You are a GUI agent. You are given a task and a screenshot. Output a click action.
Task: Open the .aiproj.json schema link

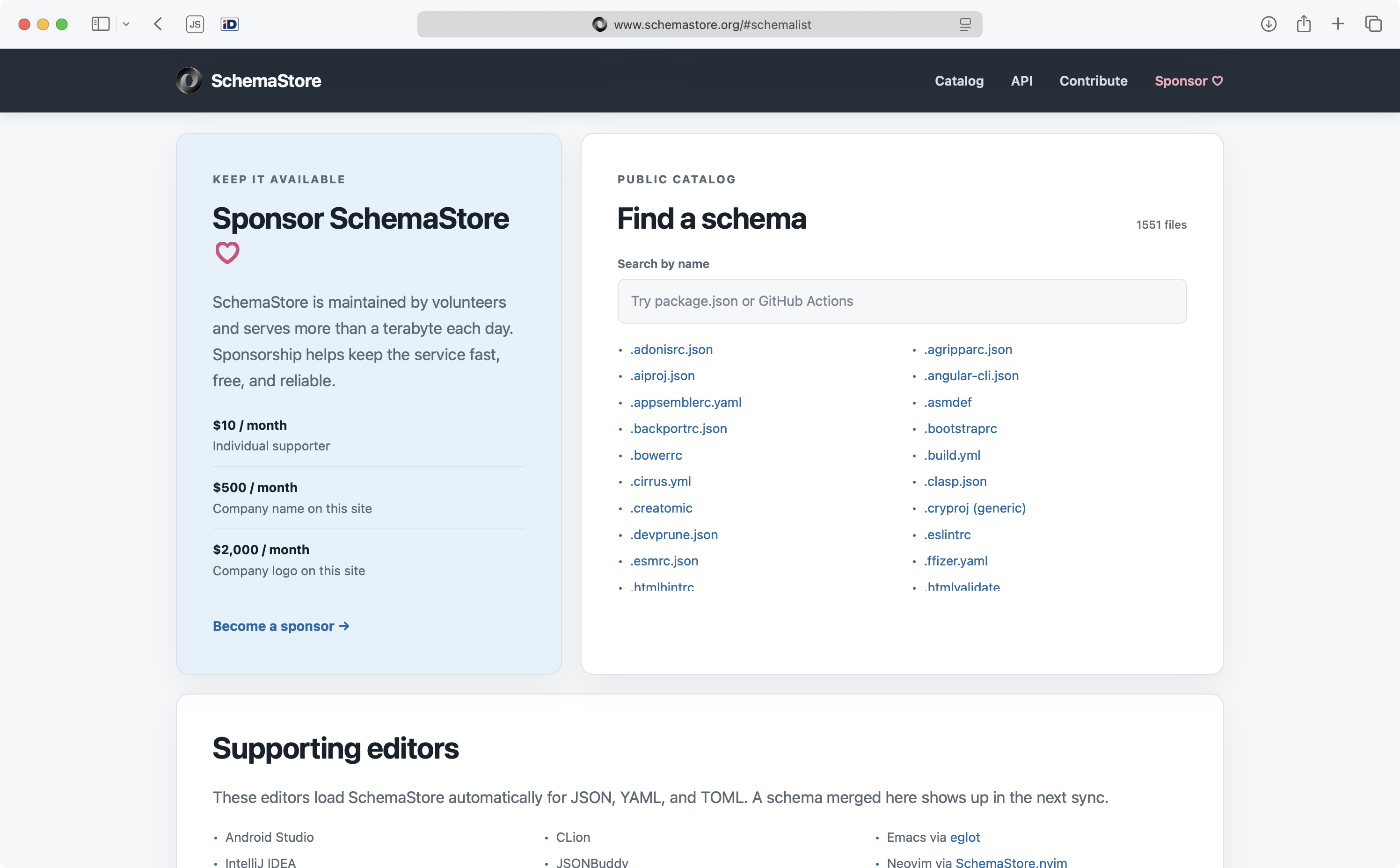click(x=662, y=376)
